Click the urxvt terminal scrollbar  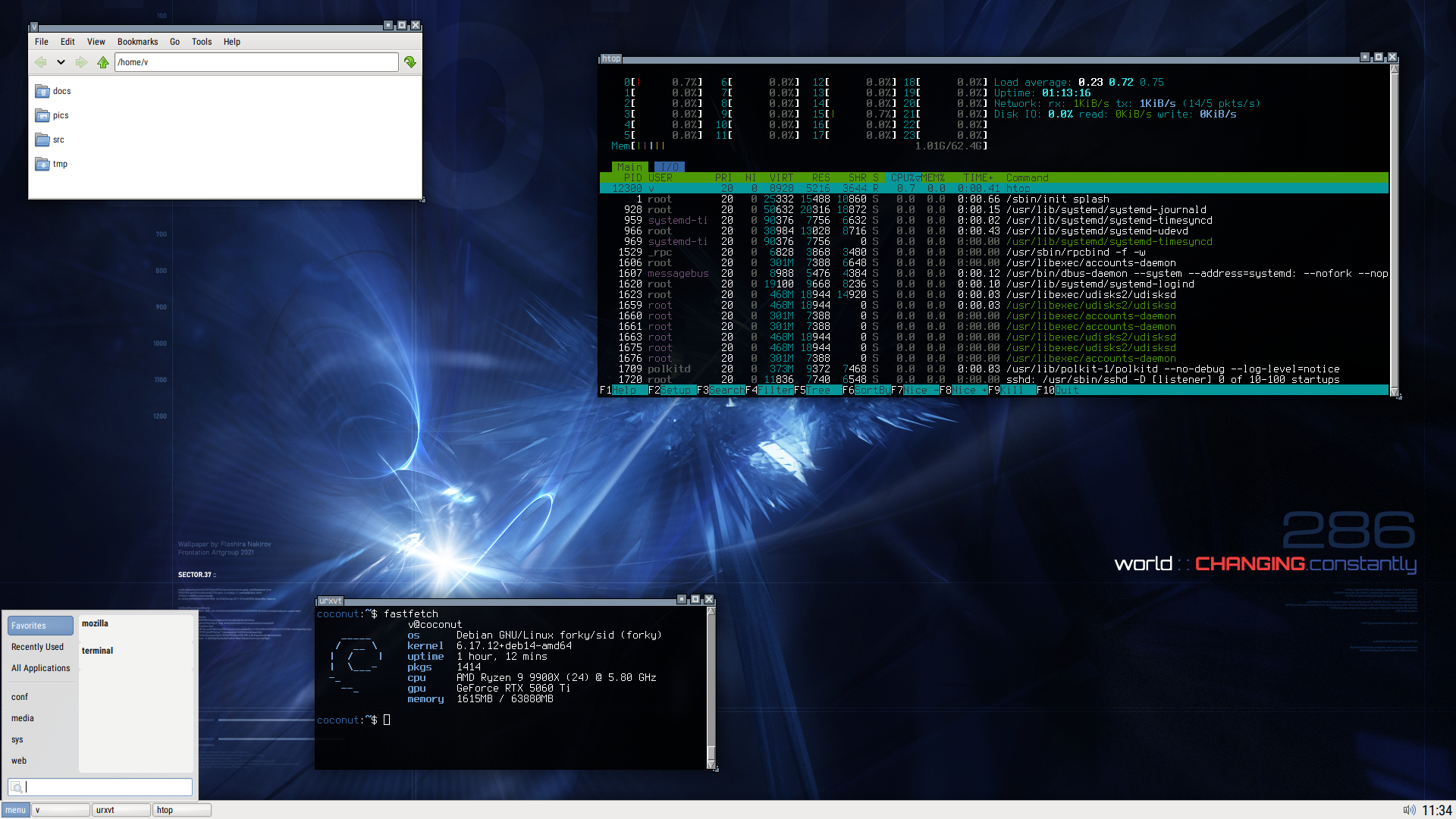pos(711,682)
